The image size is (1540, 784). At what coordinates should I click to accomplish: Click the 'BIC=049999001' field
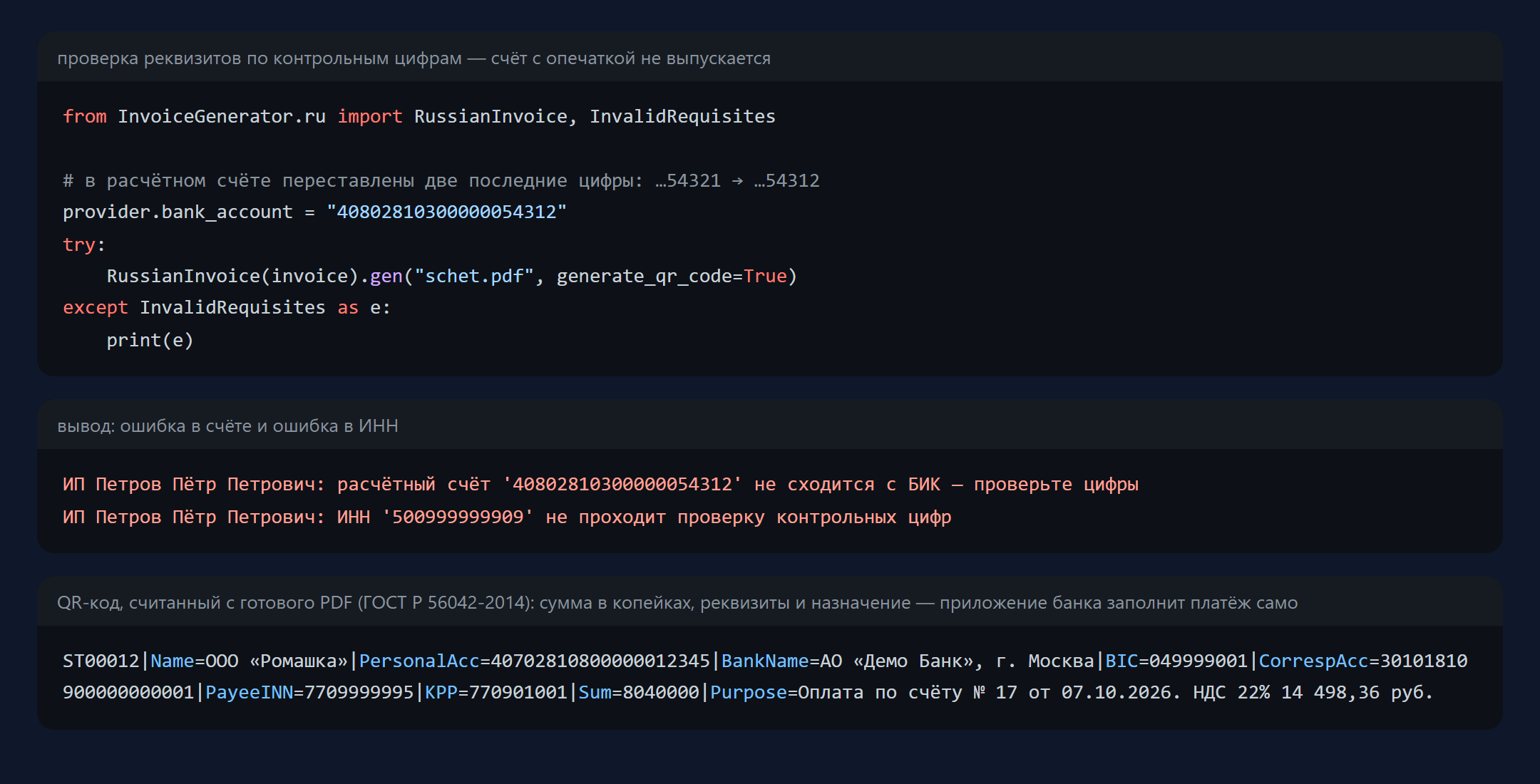click(x=1176, y=661)
